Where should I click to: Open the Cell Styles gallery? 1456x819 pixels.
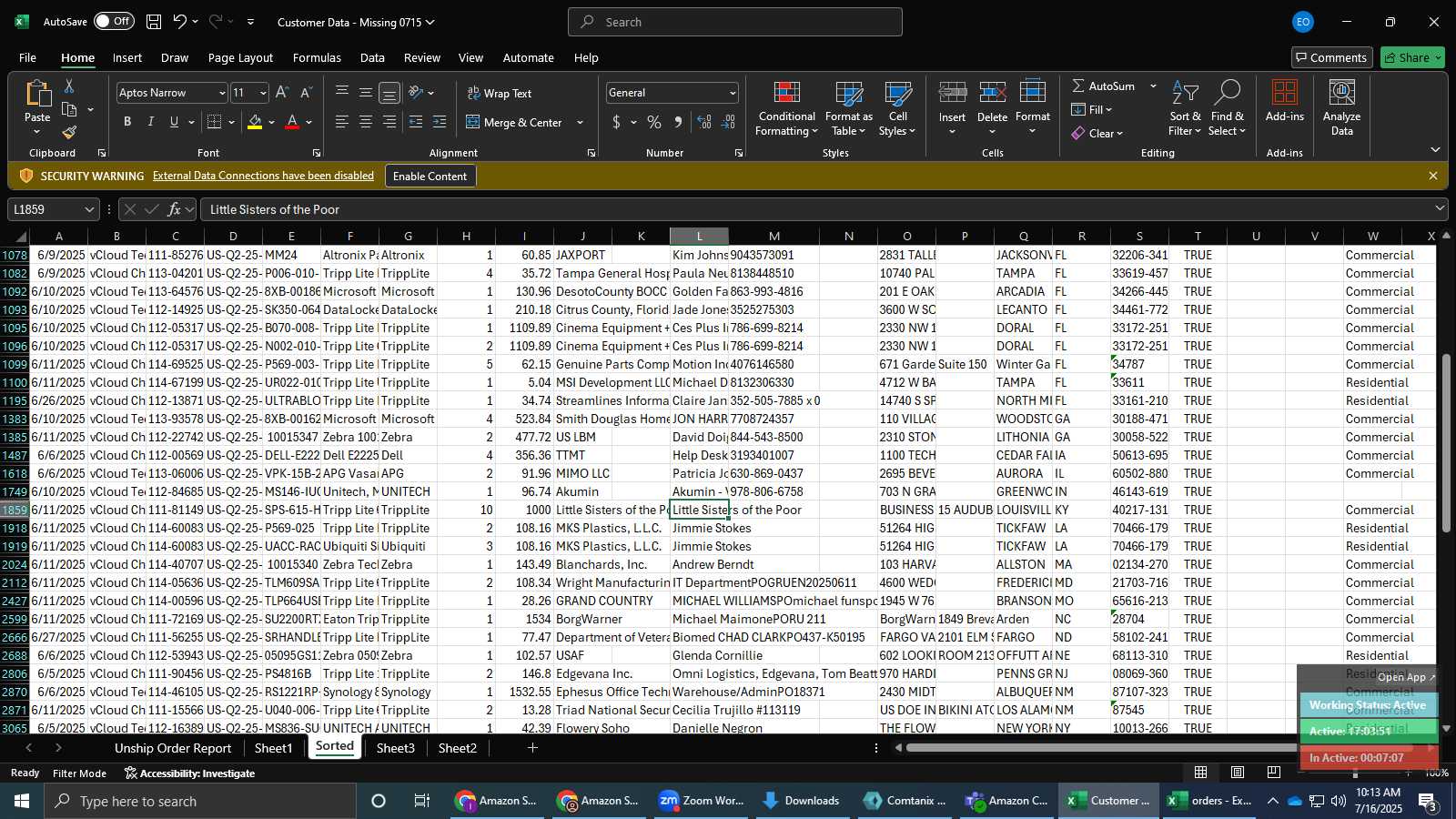(897, 109)
